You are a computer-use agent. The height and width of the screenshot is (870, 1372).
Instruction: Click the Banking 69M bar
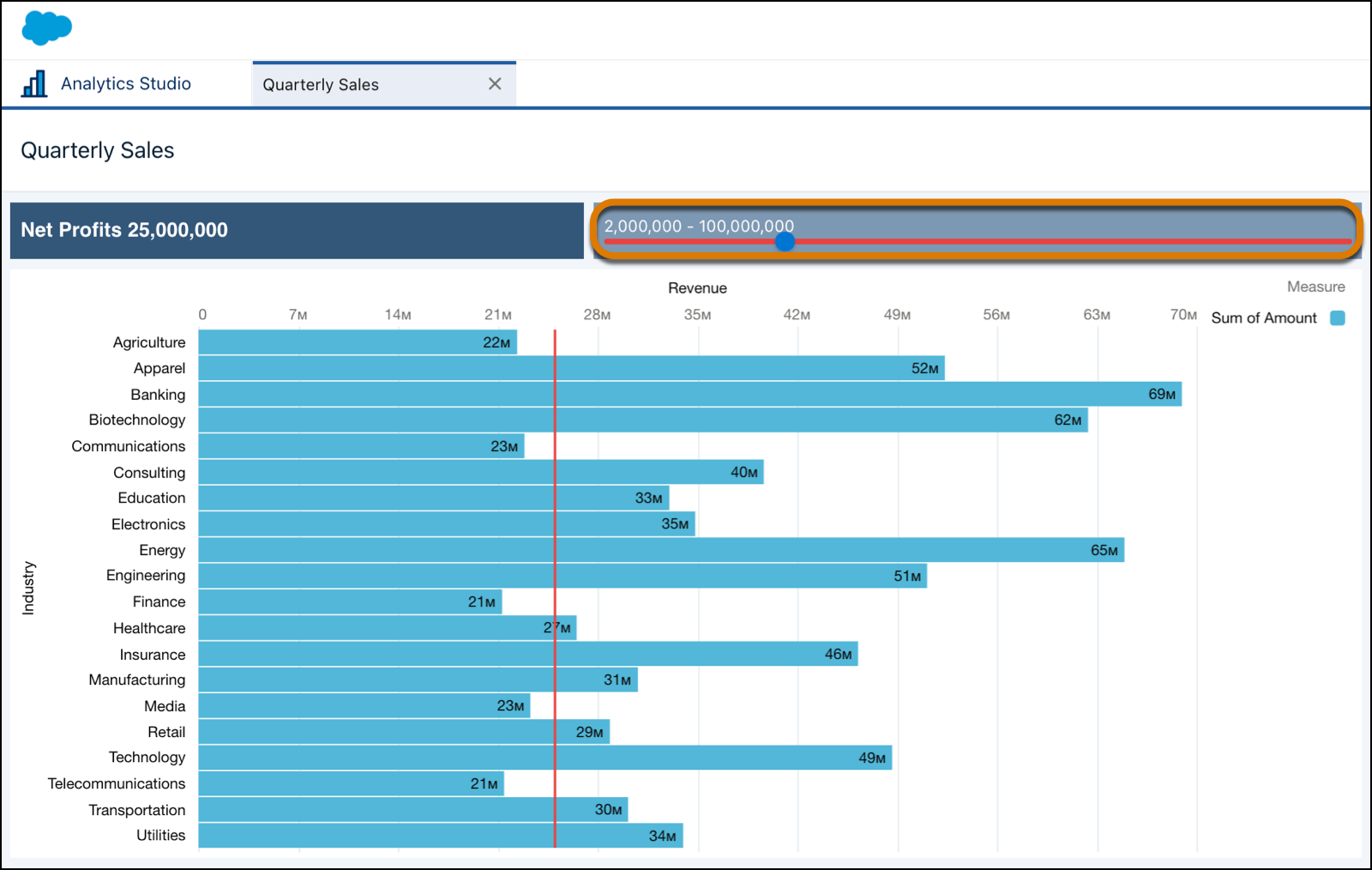click(x=690, y=394)
